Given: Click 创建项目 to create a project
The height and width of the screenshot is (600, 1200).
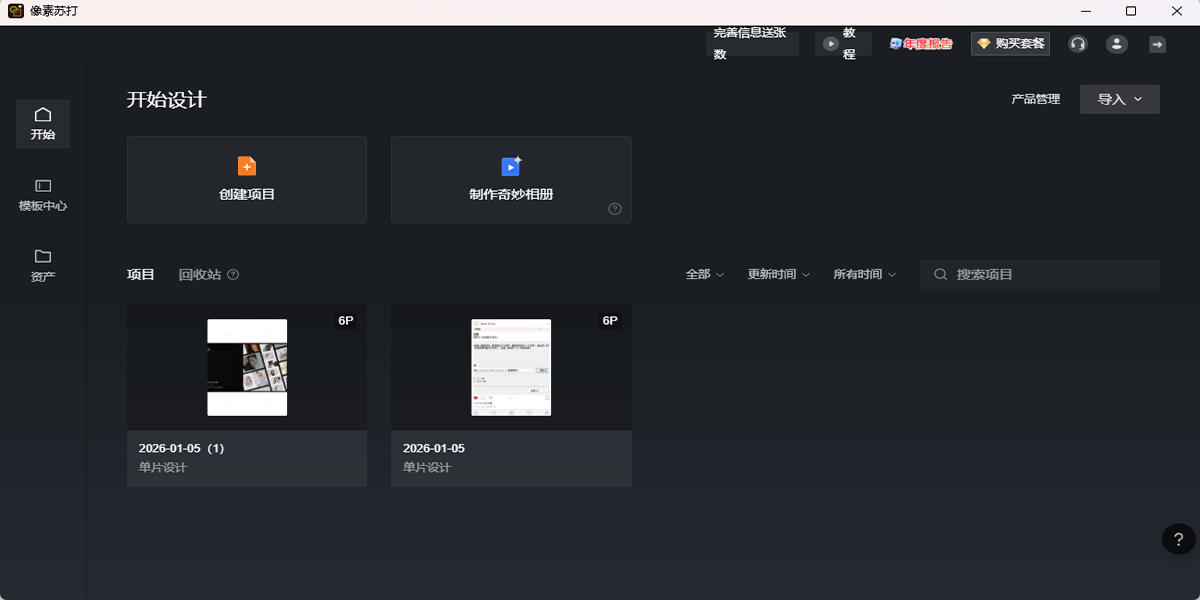Looking at the screenshot, I should [x=246, y=180].
